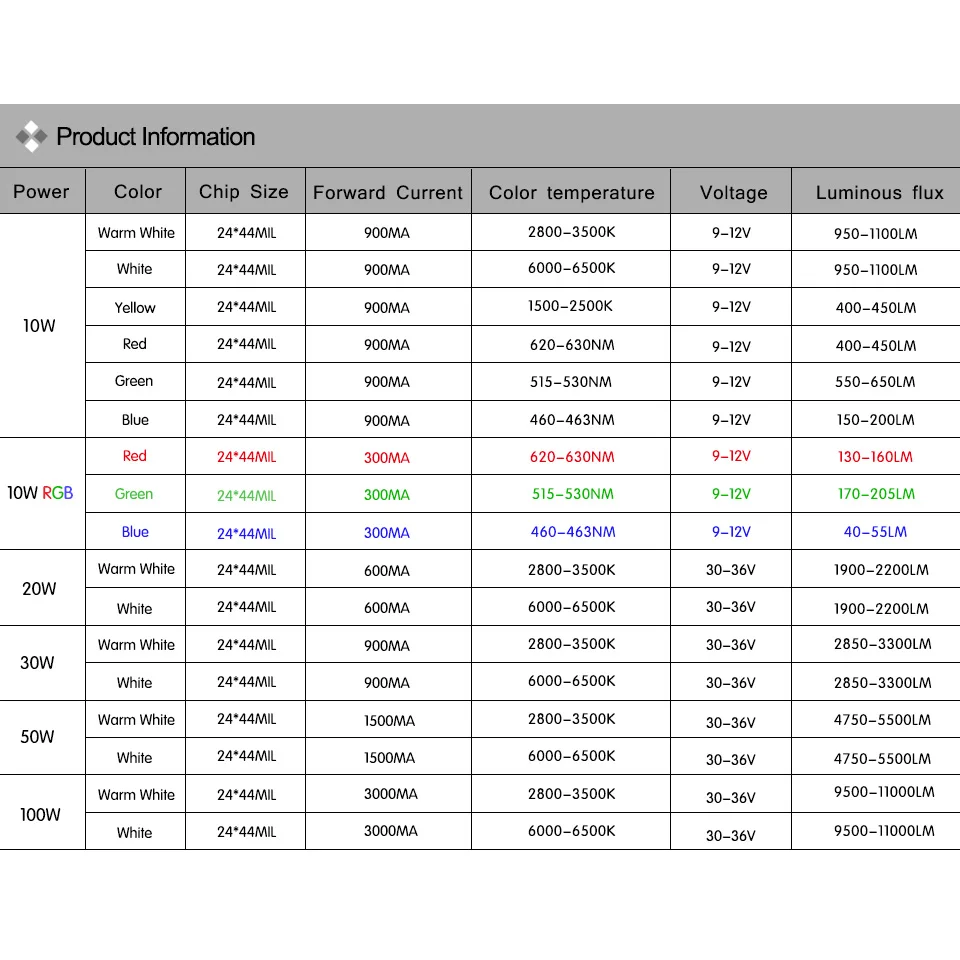This screenshot has width=960, height=960.
Task: Click the Forward Current column header
Action: point(388,192)
